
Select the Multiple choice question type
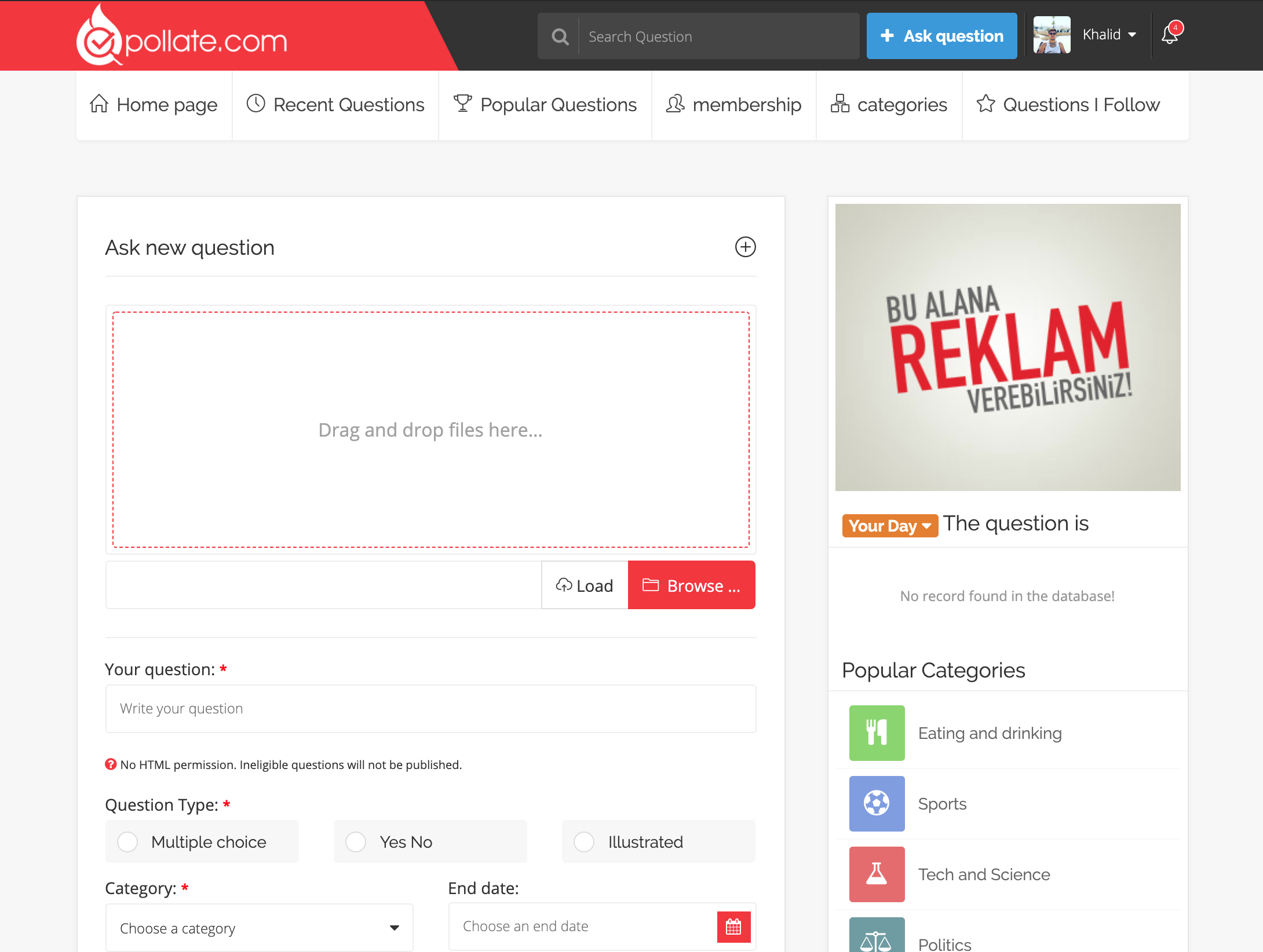(128, 841)
